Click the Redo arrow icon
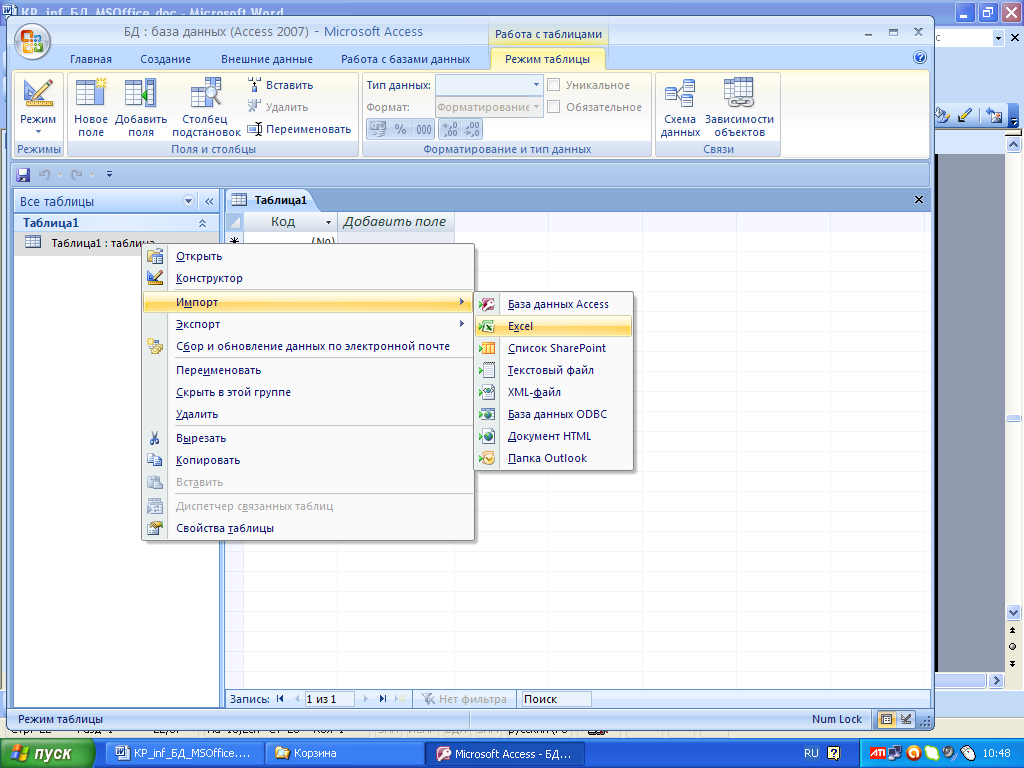Screen dimensions: 1024x768 [77, 174]
